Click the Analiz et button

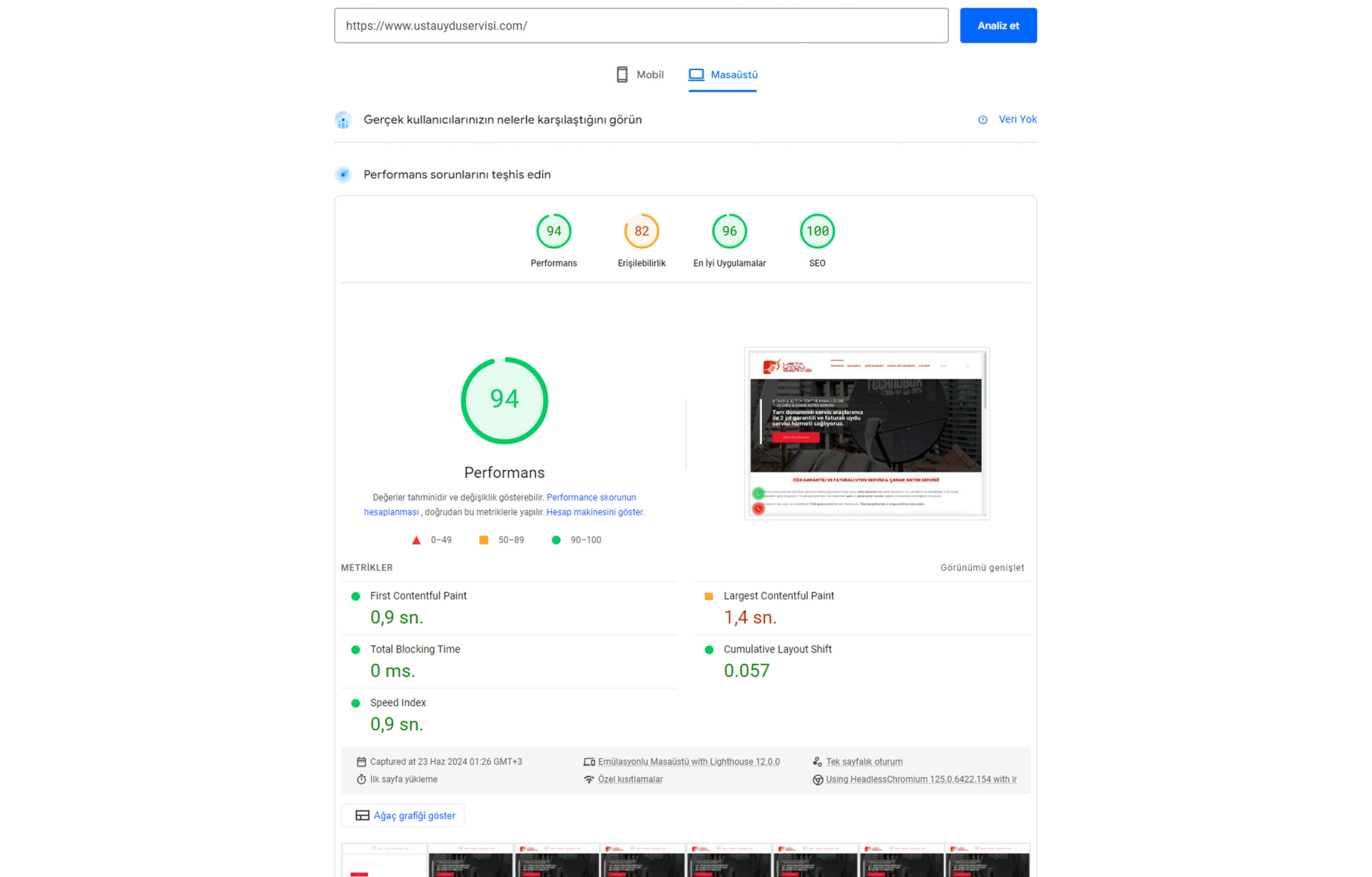(x=998, y=26)
